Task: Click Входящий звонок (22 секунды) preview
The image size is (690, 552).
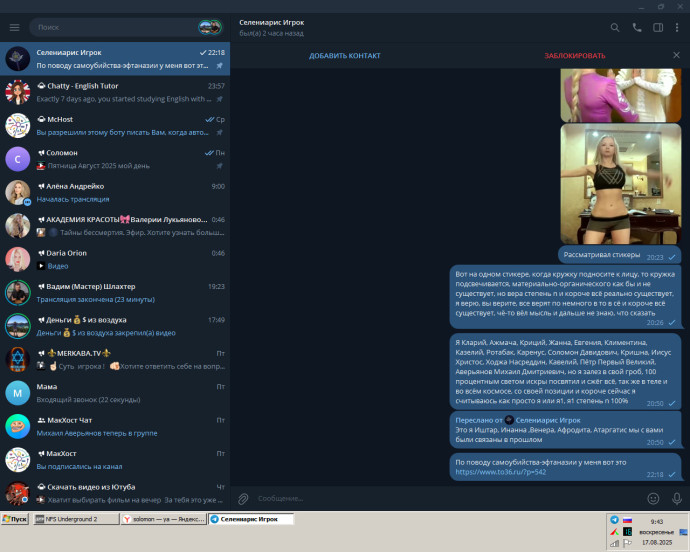Action: pyautogui.click(x=88, y=400)
